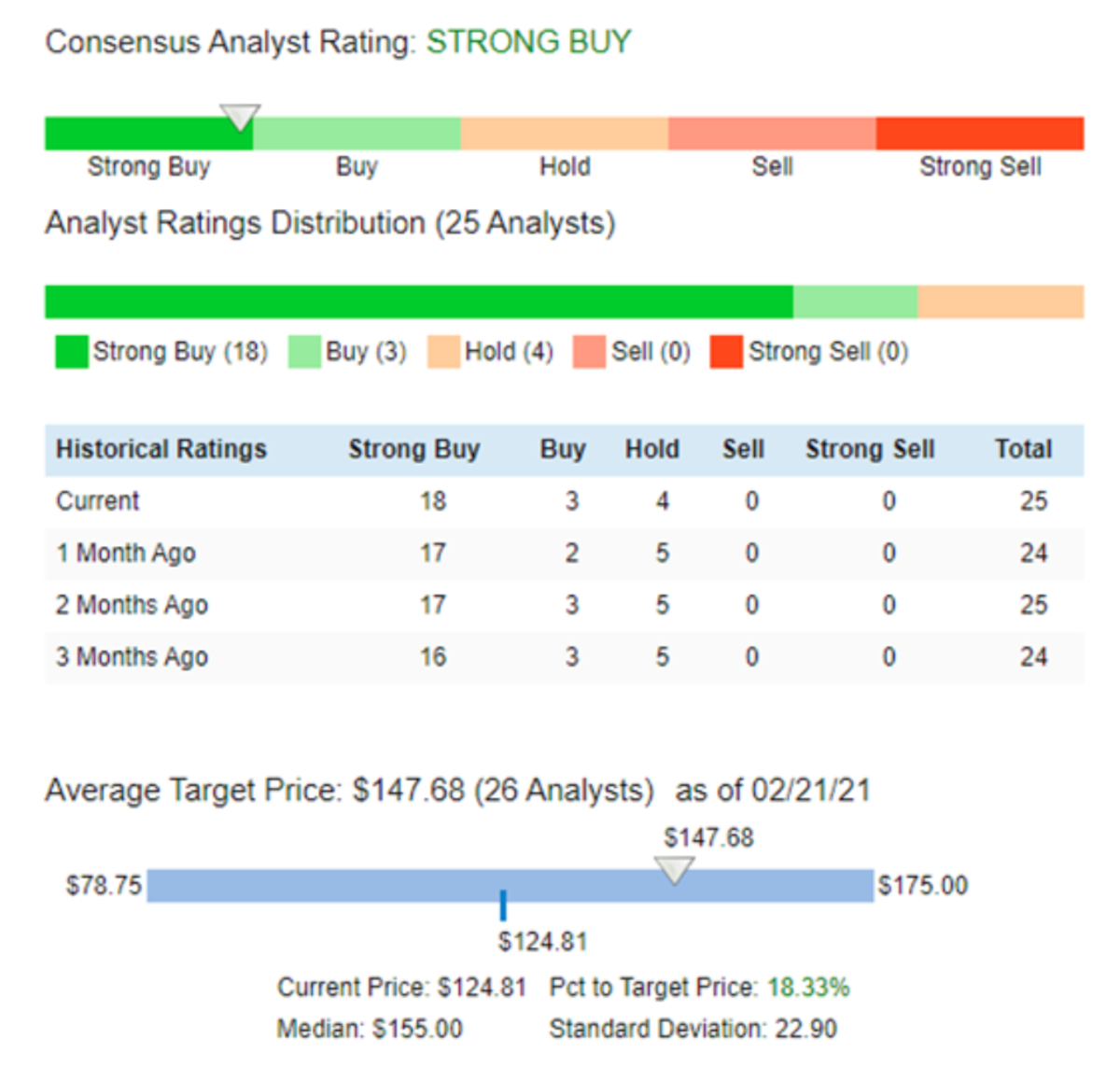Click the $124.81 current price tick marker
This screenshot has width=1120, height=1081.
pos(503,905)
